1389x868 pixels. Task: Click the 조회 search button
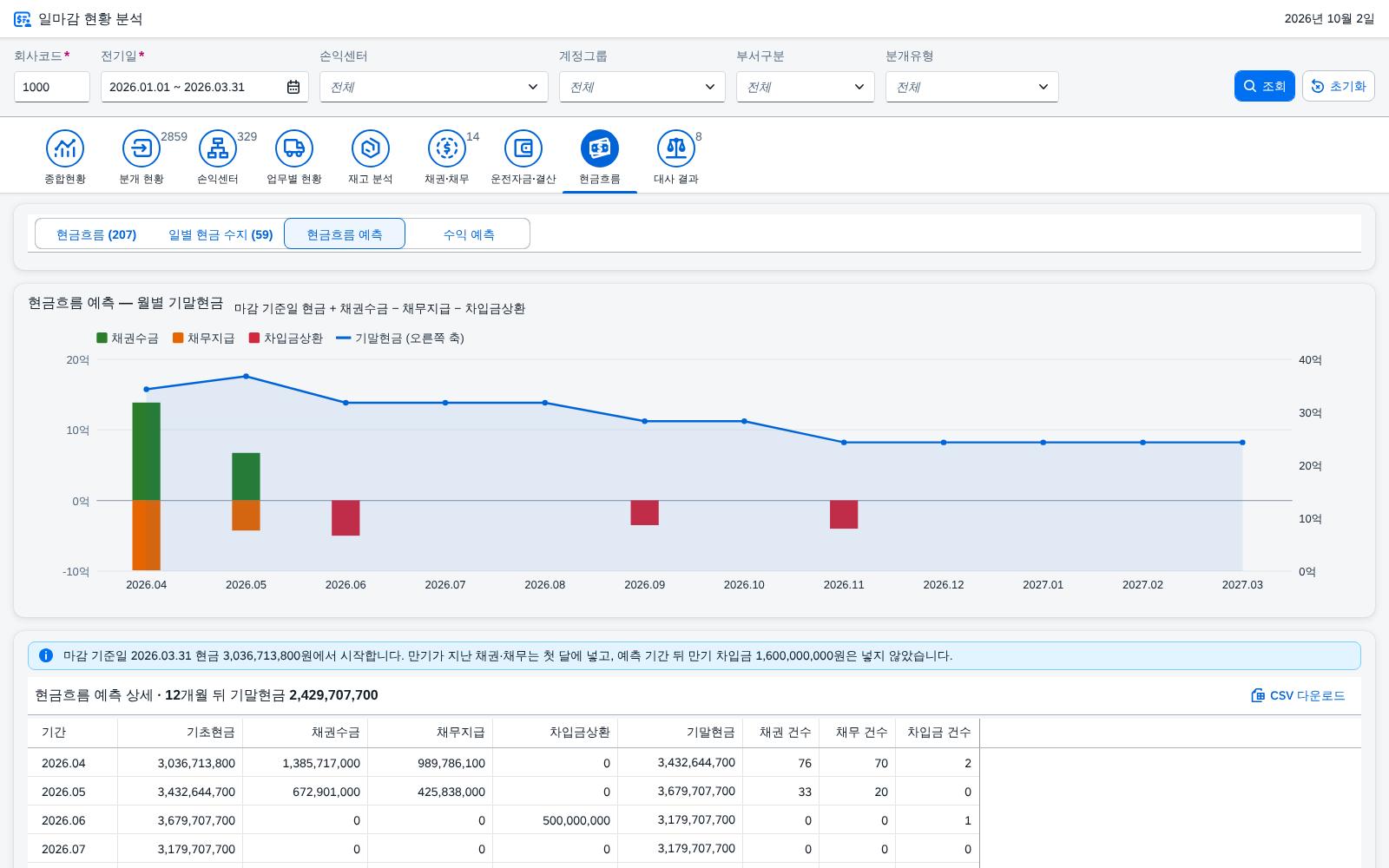coord(1265,86)
